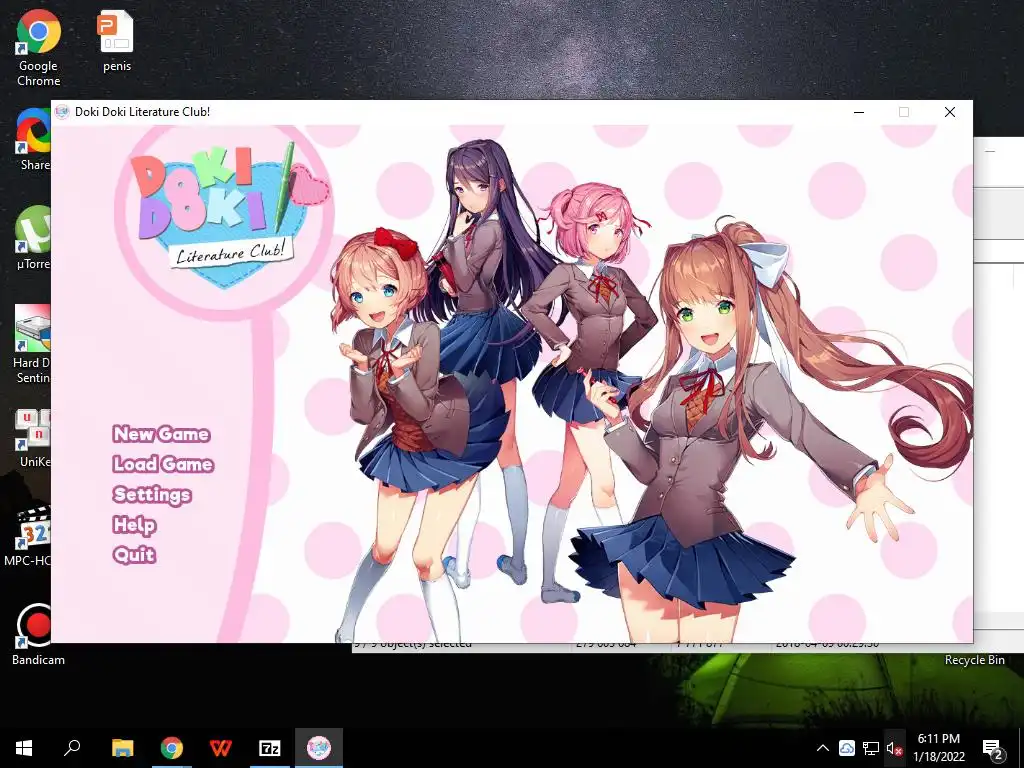1024x768 pixels.
Task: Launch the Bandicam desktop shortcut
Action: [38, 634]
